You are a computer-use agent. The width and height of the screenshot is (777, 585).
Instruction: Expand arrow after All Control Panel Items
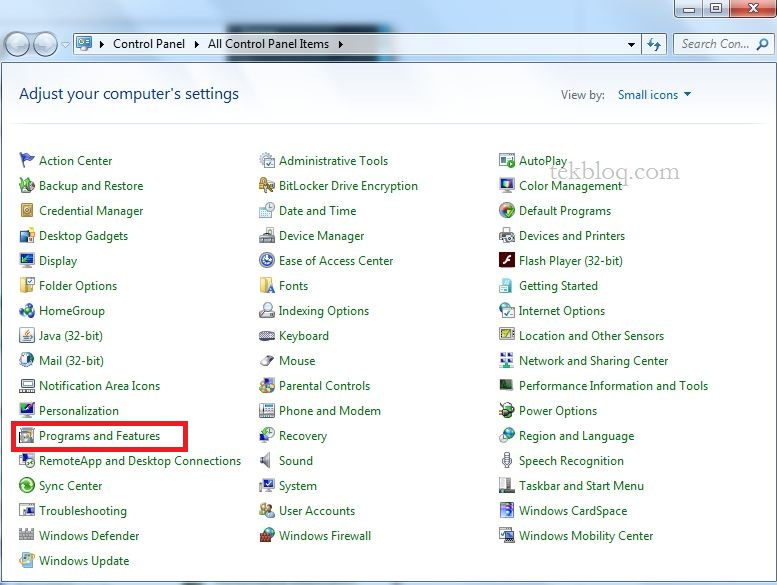[x=340, y=44]
